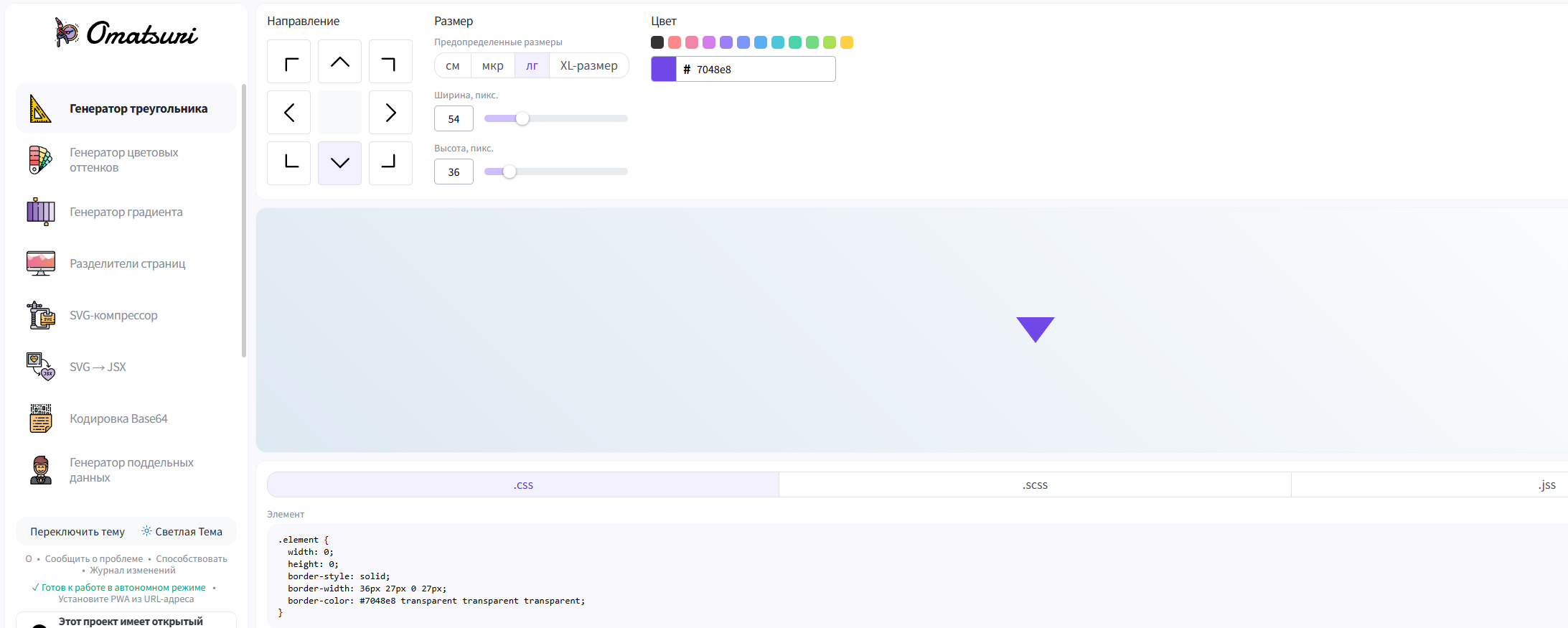The image size is (1568, 628).
Task: Click 'Установите PWA из URL-адреса'
Action: 126,599
